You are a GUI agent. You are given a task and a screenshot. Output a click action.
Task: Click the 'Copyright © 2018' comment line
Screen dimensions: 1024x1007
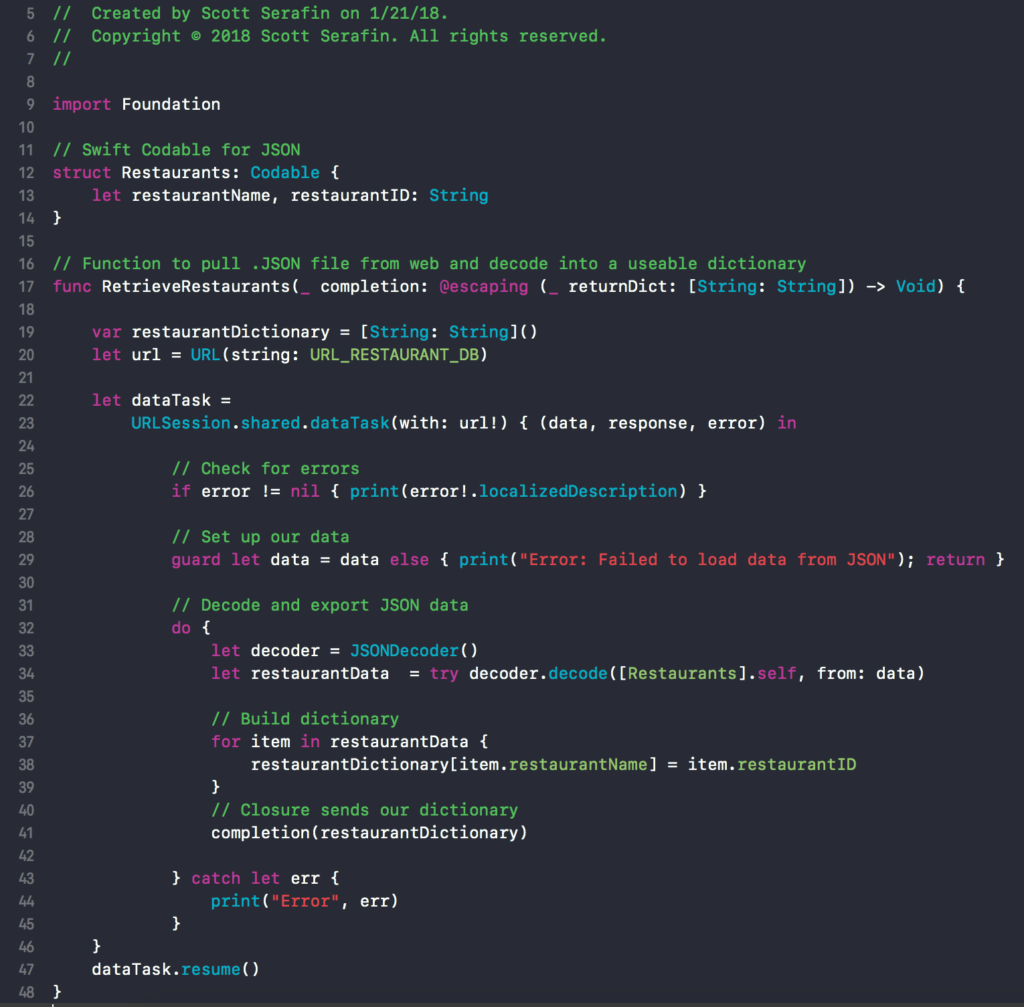pos(330,36)
